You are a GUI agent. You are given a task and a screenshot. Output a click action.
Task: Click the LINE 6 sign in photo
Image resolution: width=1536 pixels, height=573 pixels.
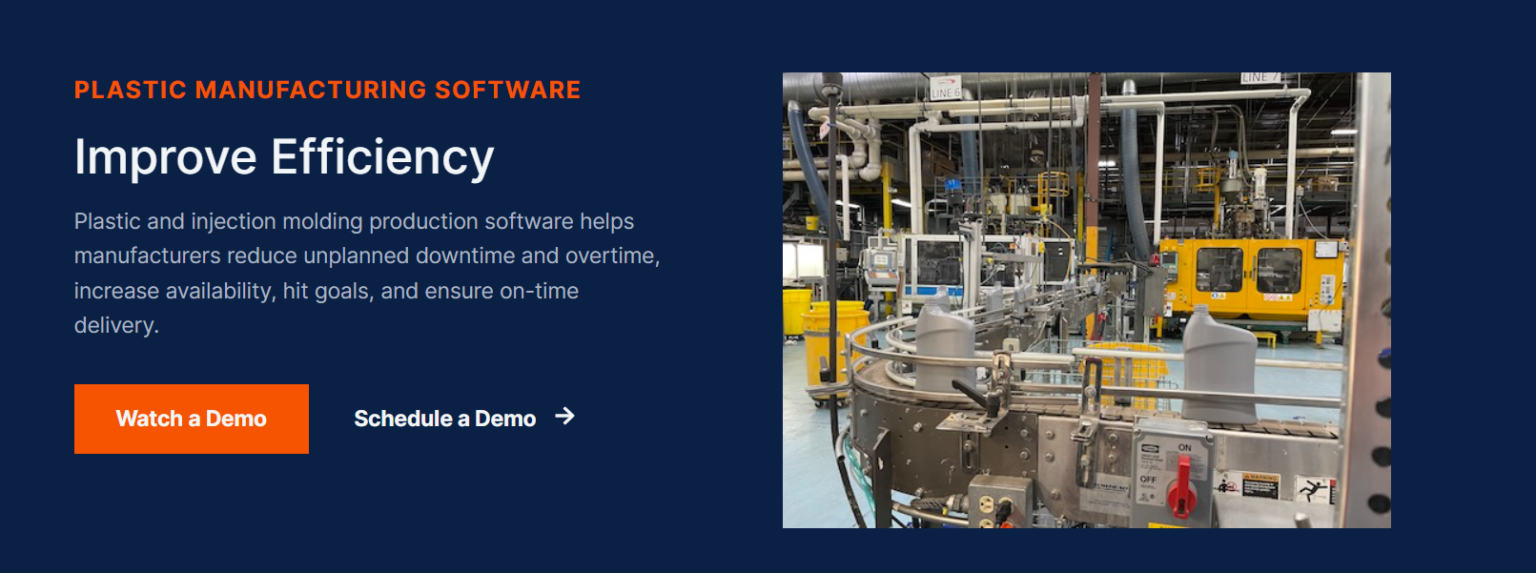(944, 88)
